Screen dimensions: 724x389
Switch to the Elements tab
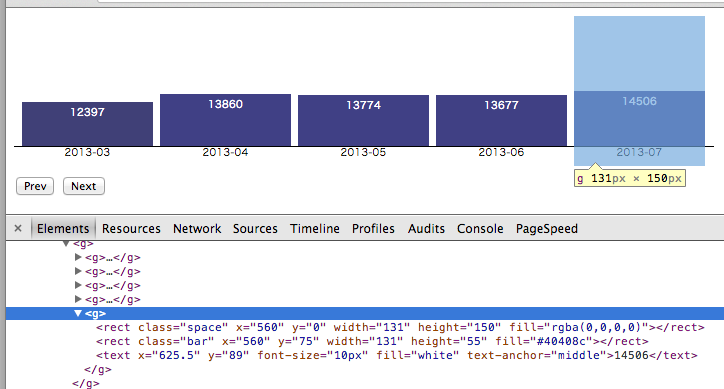tap(63, 229)
